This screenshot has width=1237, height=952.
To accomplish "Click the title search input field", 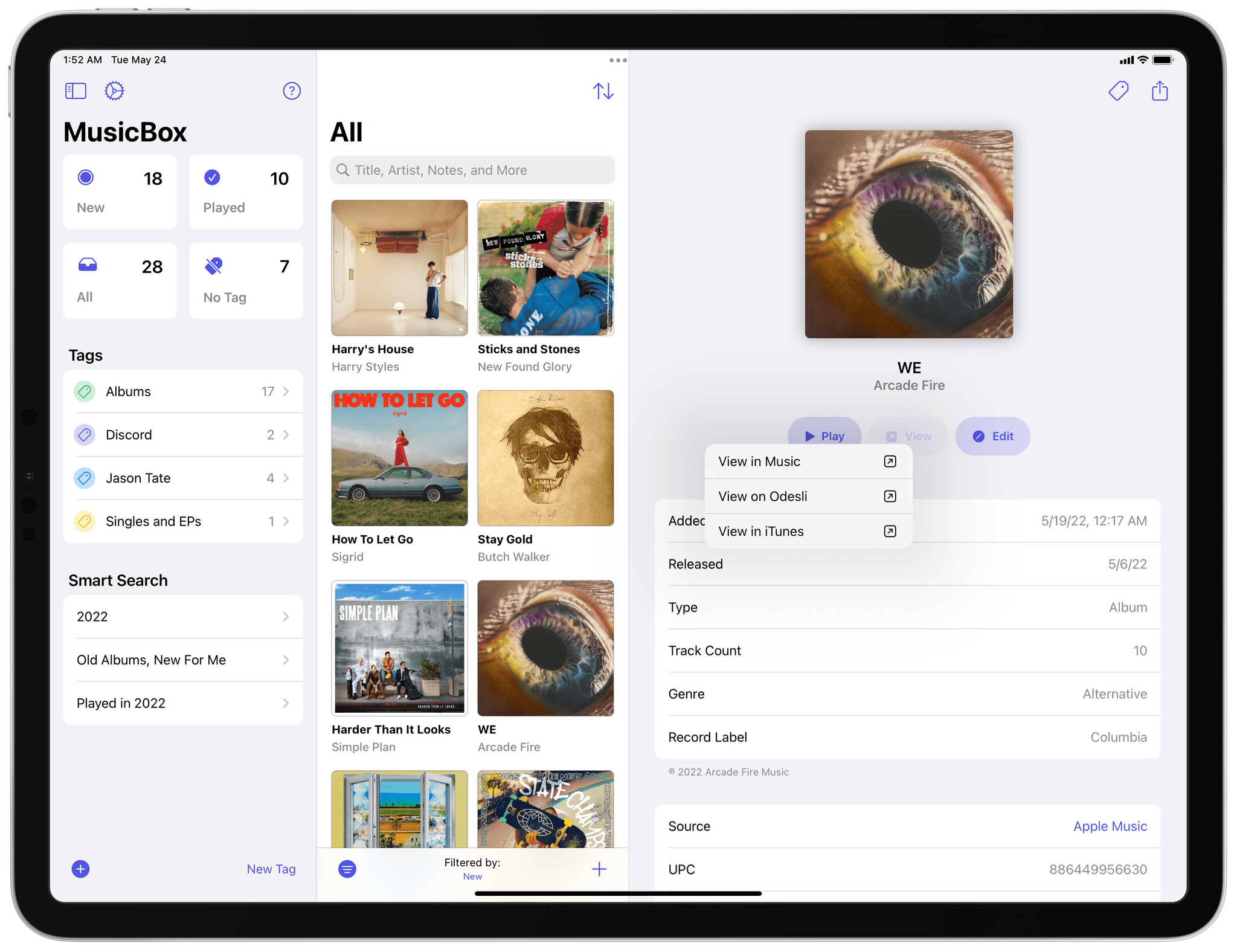I will pos(474,168).
